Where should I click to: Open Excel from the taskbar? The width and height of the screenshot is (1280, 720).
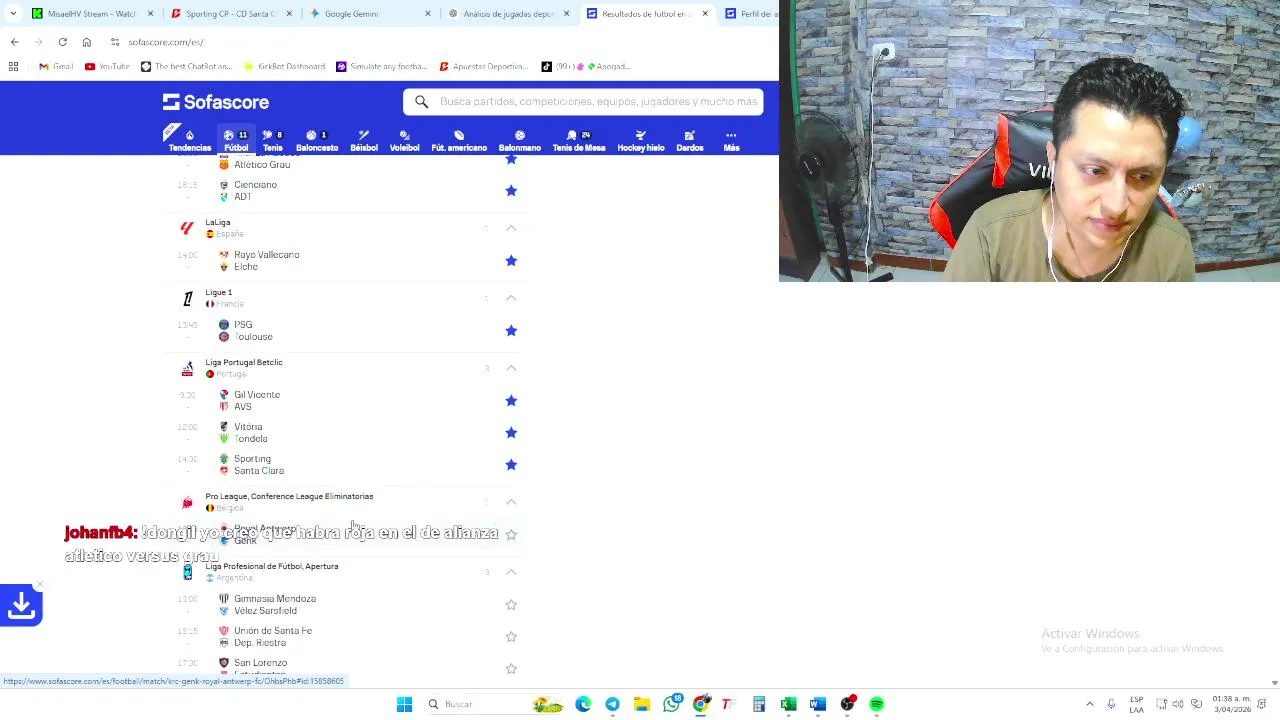pyautogui.click(x=788, y=704)
